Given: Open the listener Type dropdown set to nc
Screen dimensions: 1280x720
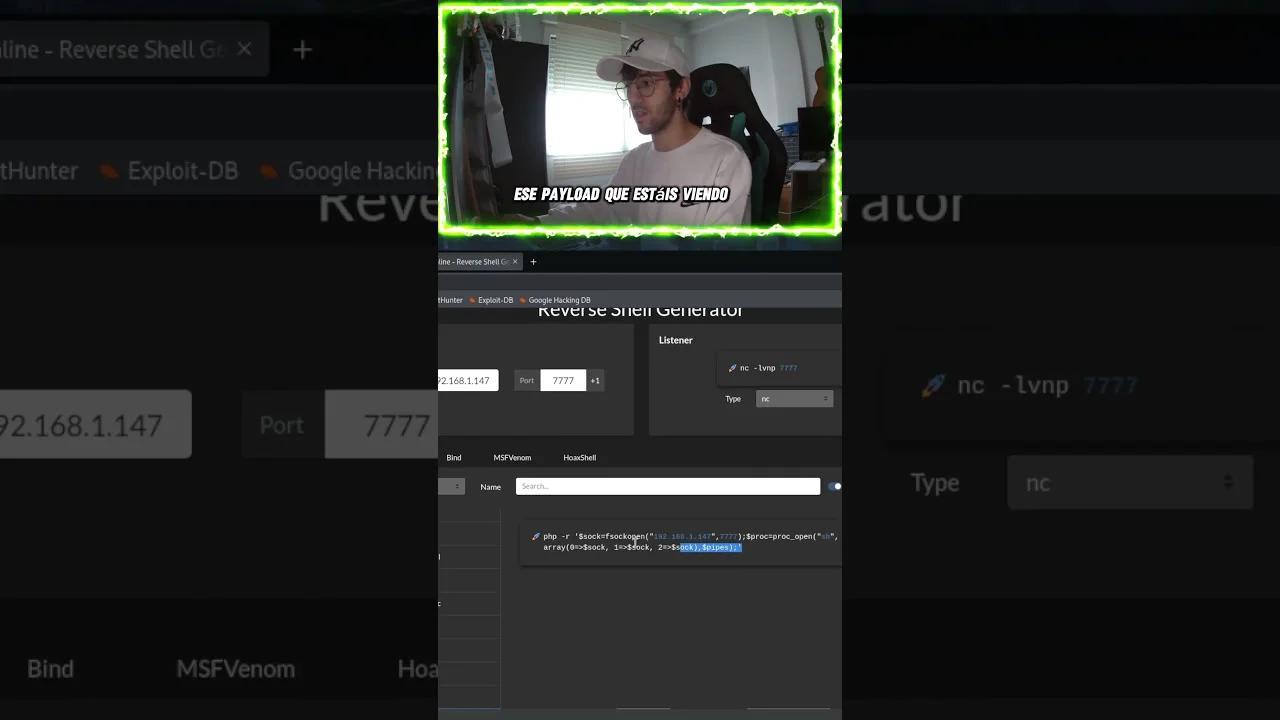Looking at the screenshot, I should coord(795,399).
